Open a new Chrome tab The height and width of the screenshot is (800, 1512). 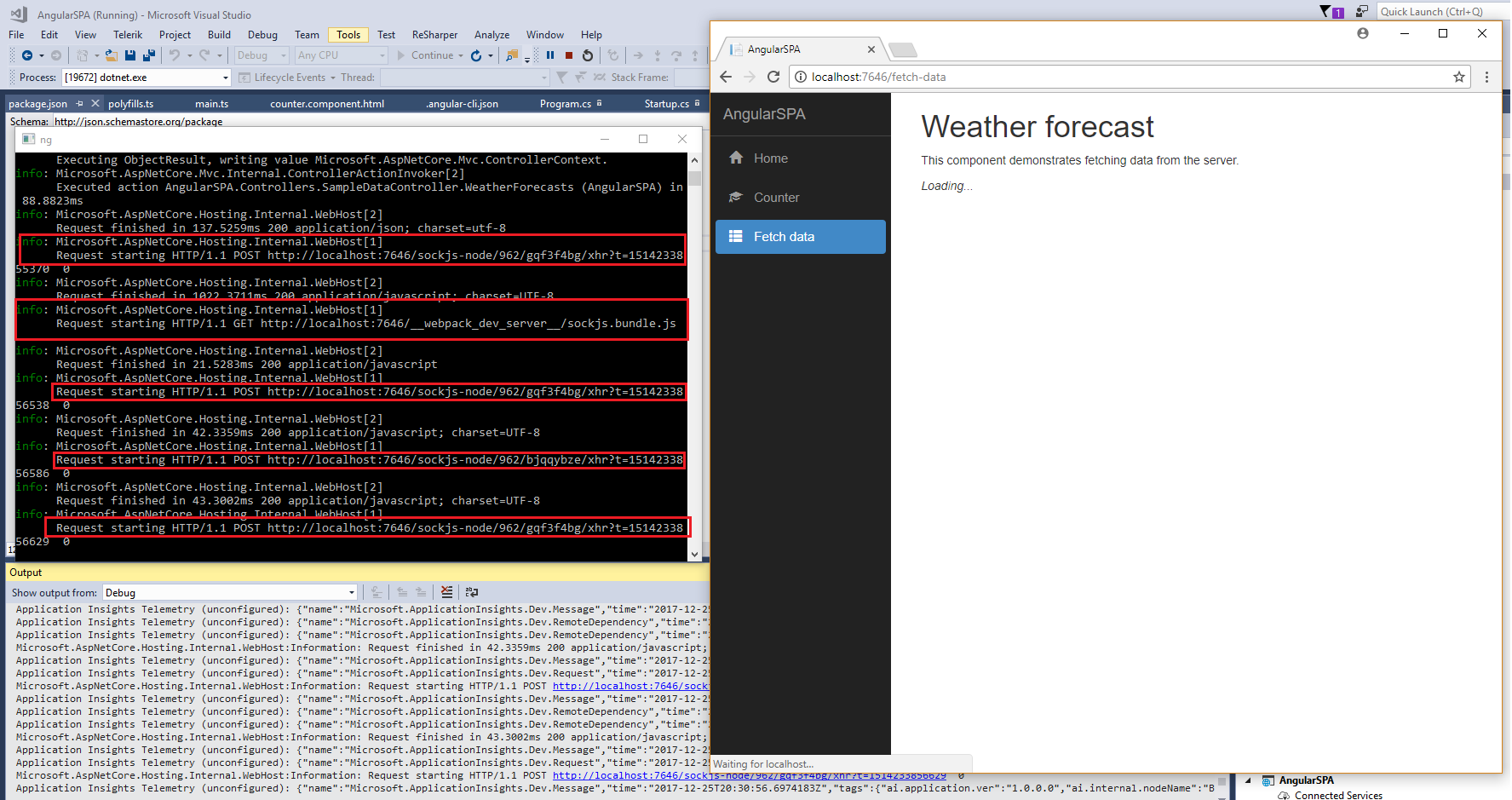click(x=902, y=49)
